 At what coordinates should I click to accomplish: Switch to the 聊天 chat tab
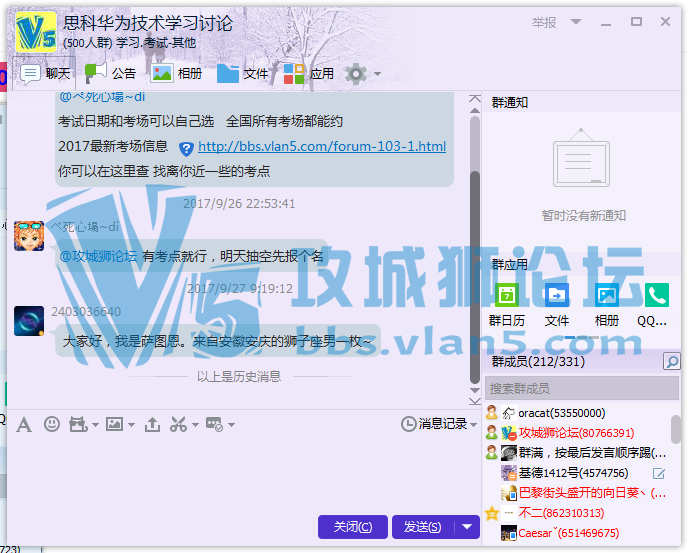pos(45,74)
